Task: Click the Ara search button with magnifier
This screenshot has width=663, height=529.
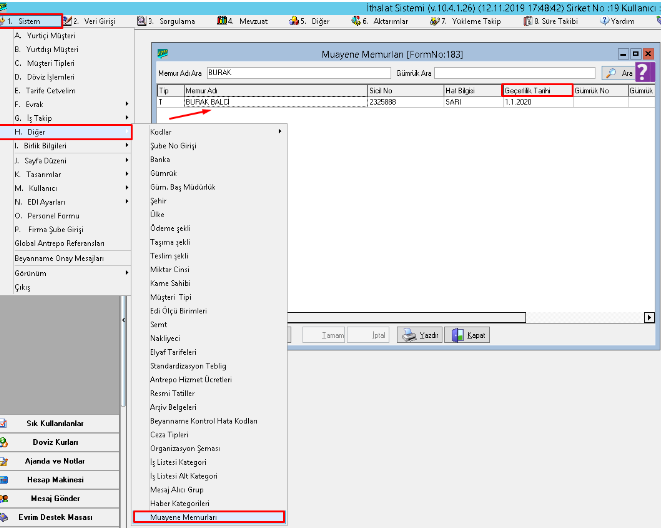Action: click(x=617, y=73)
